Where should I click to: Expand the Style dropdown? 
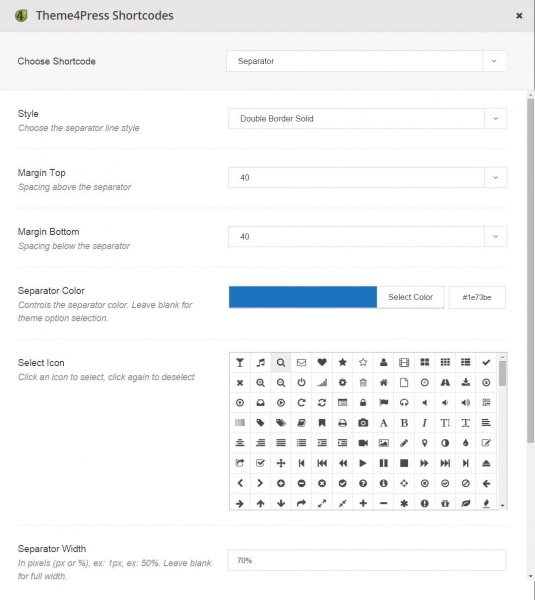pos(367,119)
